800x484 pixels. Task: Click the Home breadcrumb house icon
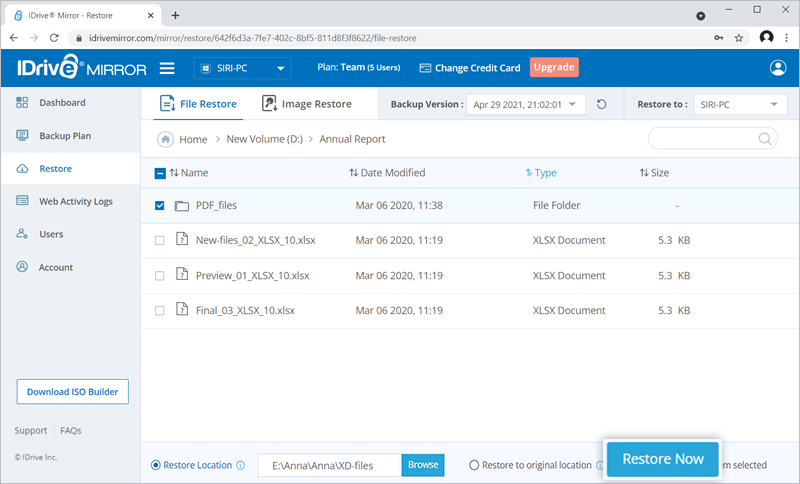(x=165, y=139)
